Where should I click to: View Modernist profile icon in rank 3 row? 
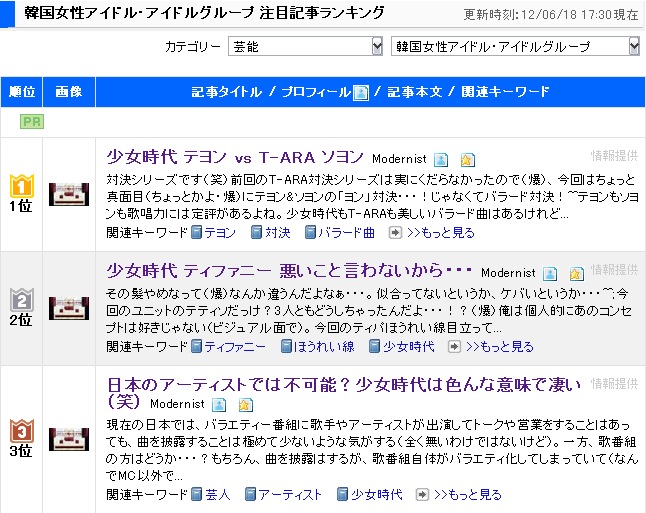click(219, 405)
